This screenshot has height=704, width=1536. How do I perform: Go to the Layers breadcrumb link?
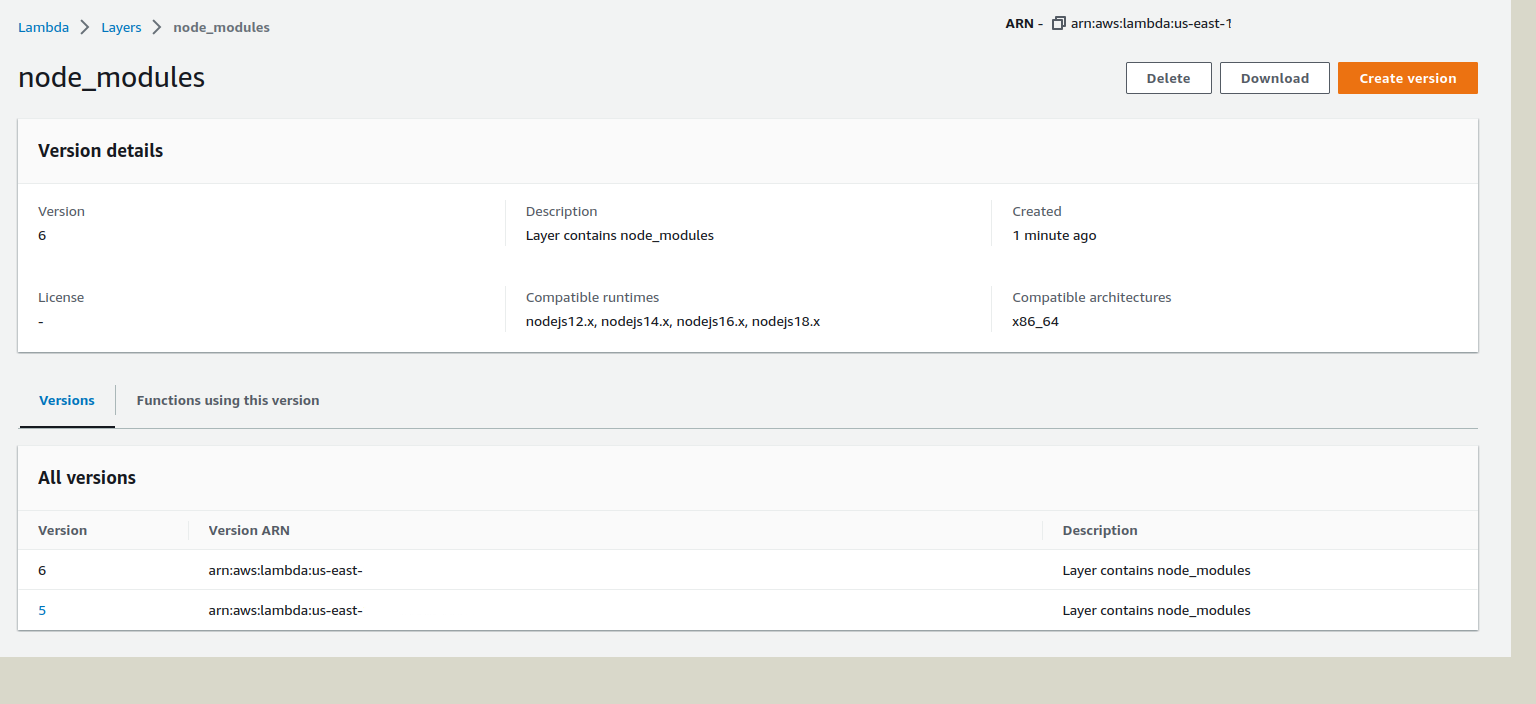121,27
